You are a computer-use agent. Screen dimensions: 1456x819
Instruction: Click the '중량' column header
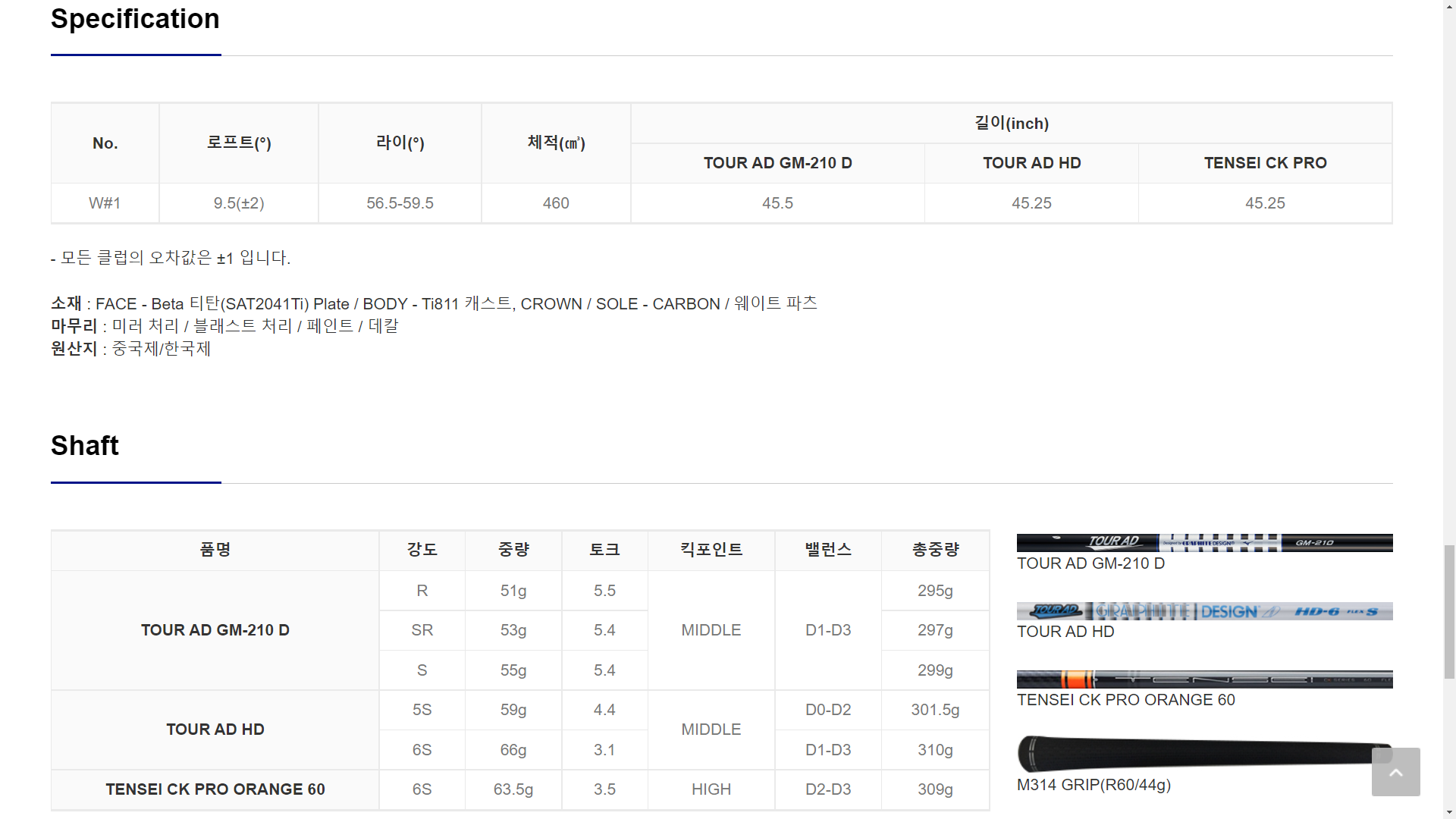[513, 551]
